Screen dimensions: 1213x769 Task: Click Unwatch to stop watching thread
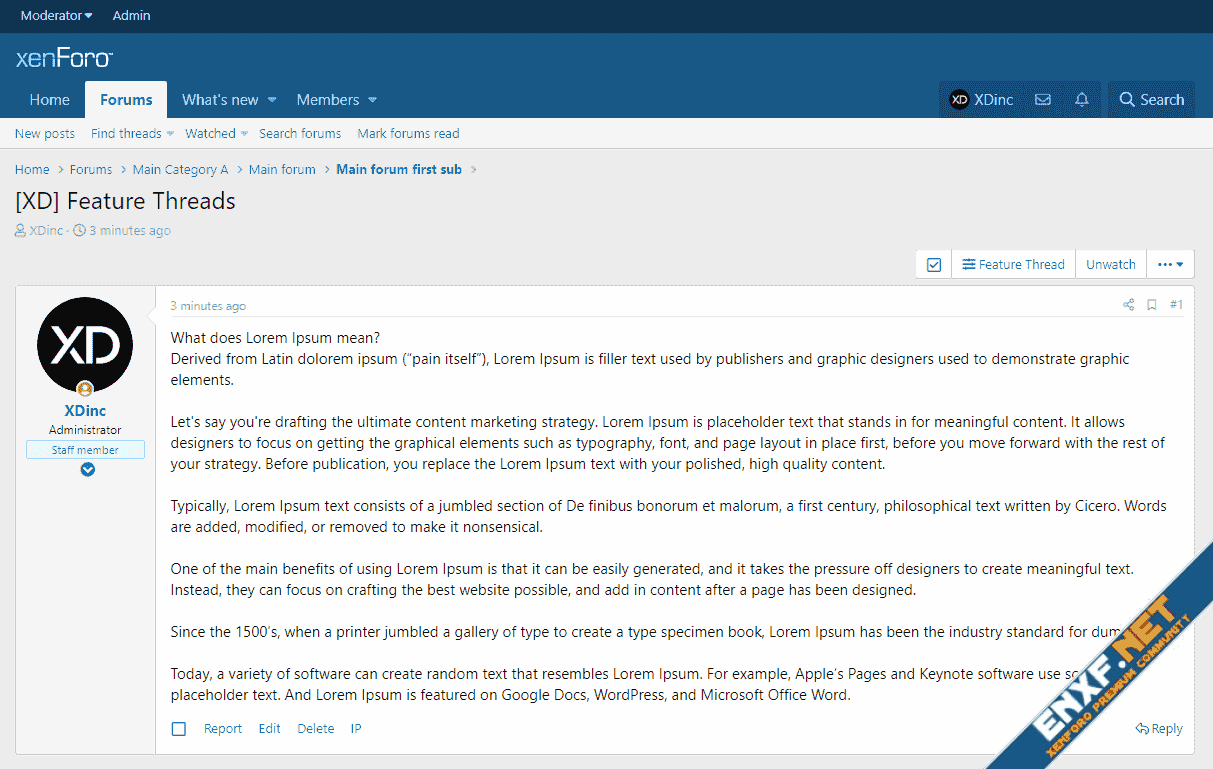pyautogui.click(x=1110, y=265)
